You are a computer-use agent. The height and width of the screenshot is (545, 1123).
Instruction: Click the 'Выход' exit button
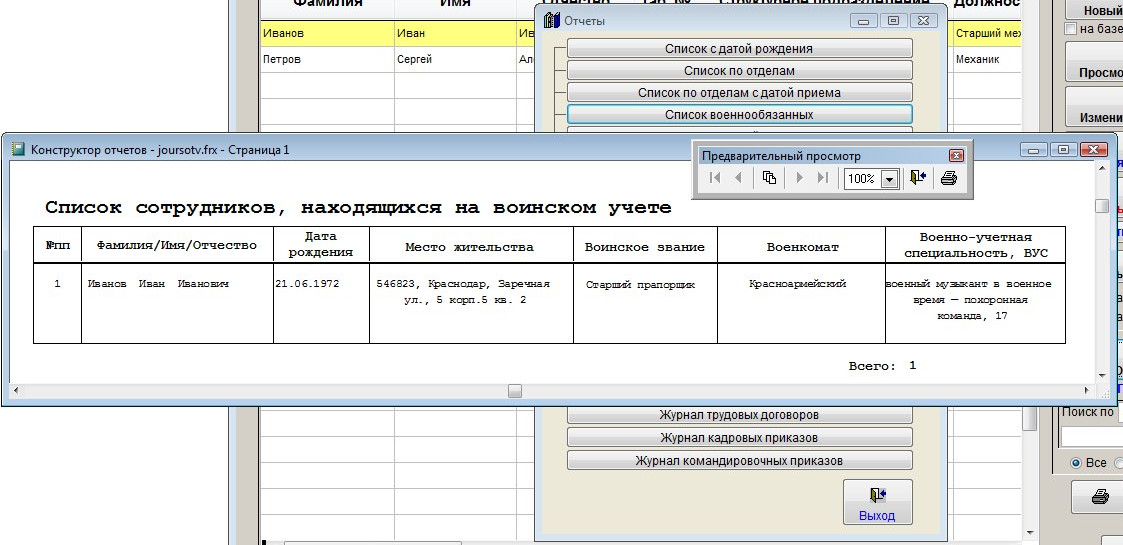(x=877, y=503)
